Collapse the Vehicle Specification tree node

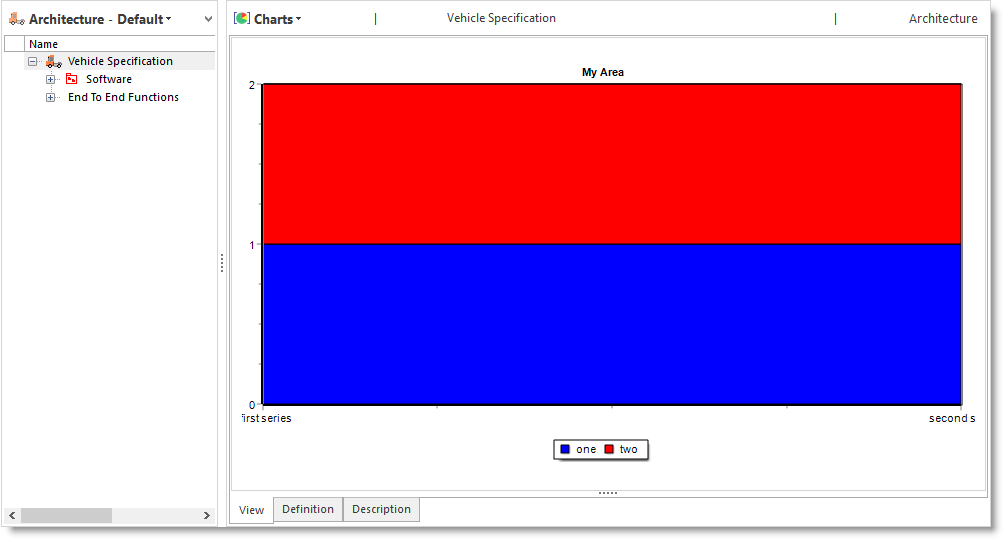tap(33, 62)
